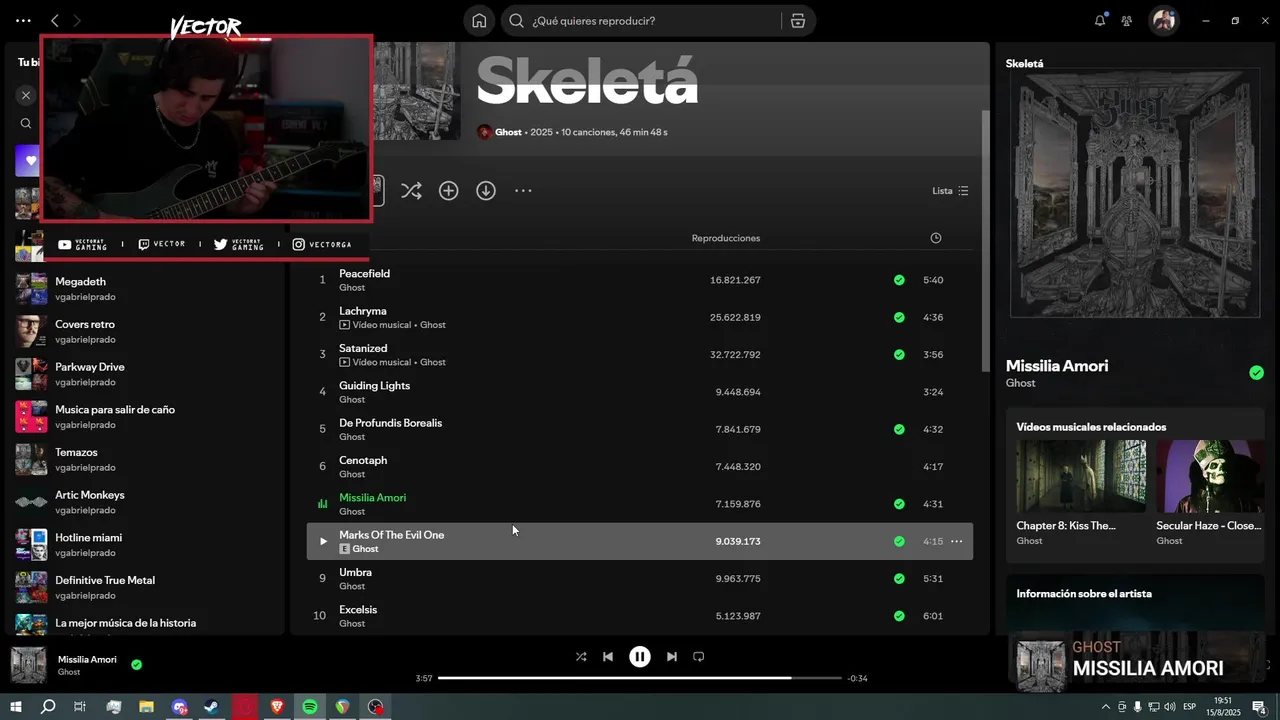The image size is (1280, 720).
Task: Enable shuffle for the Skeletá album
Action: pyautogui.click(x=411, y=190)
